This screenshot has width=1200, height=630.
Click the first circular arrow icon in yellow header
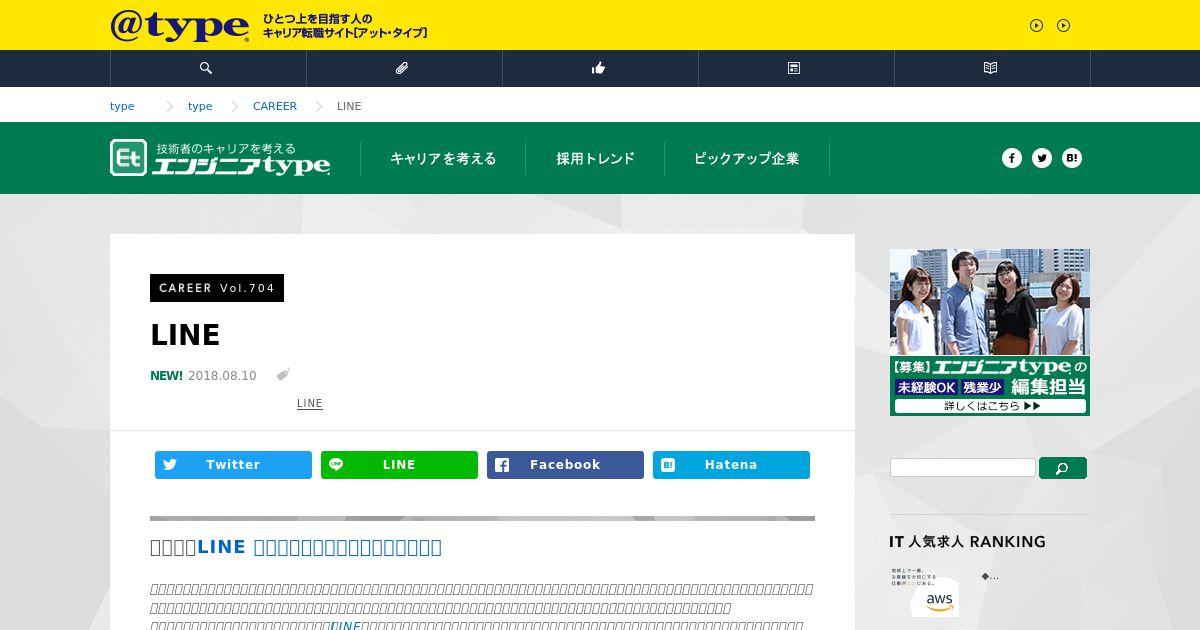click(x=1036, y=26)
